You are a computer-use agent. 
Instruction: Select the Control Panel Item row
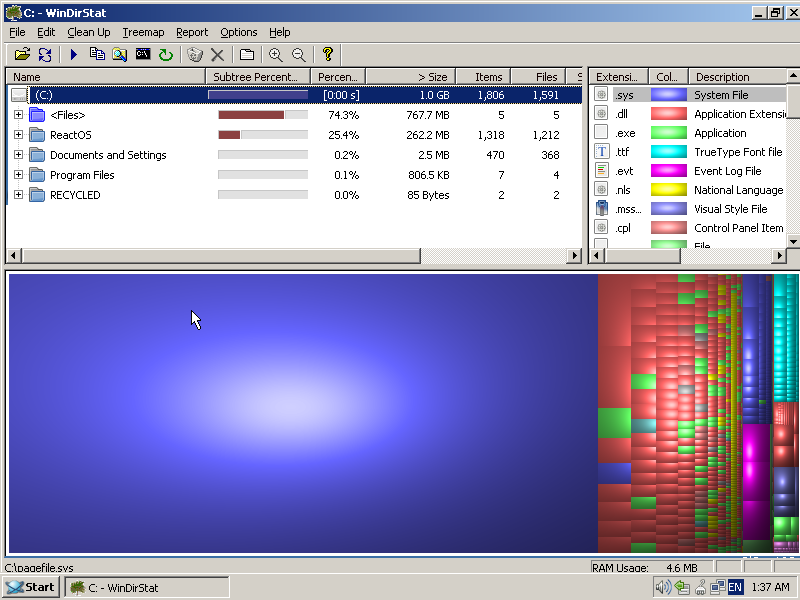[x=689, y=228]
